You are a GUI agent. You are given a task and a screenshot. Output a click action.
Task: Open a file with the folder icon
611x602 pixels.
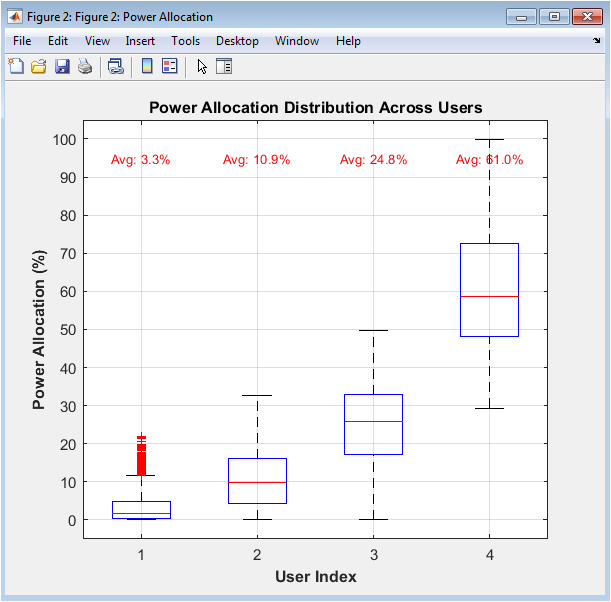[39, 66]
